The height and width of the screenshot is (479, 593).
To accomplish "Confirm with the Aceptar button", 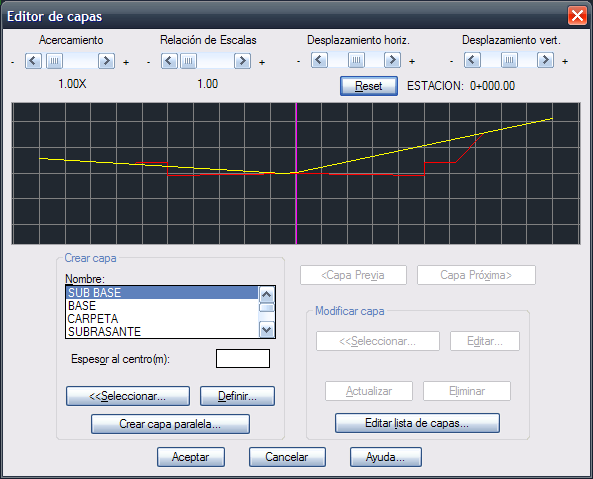I will click(191, 457).
